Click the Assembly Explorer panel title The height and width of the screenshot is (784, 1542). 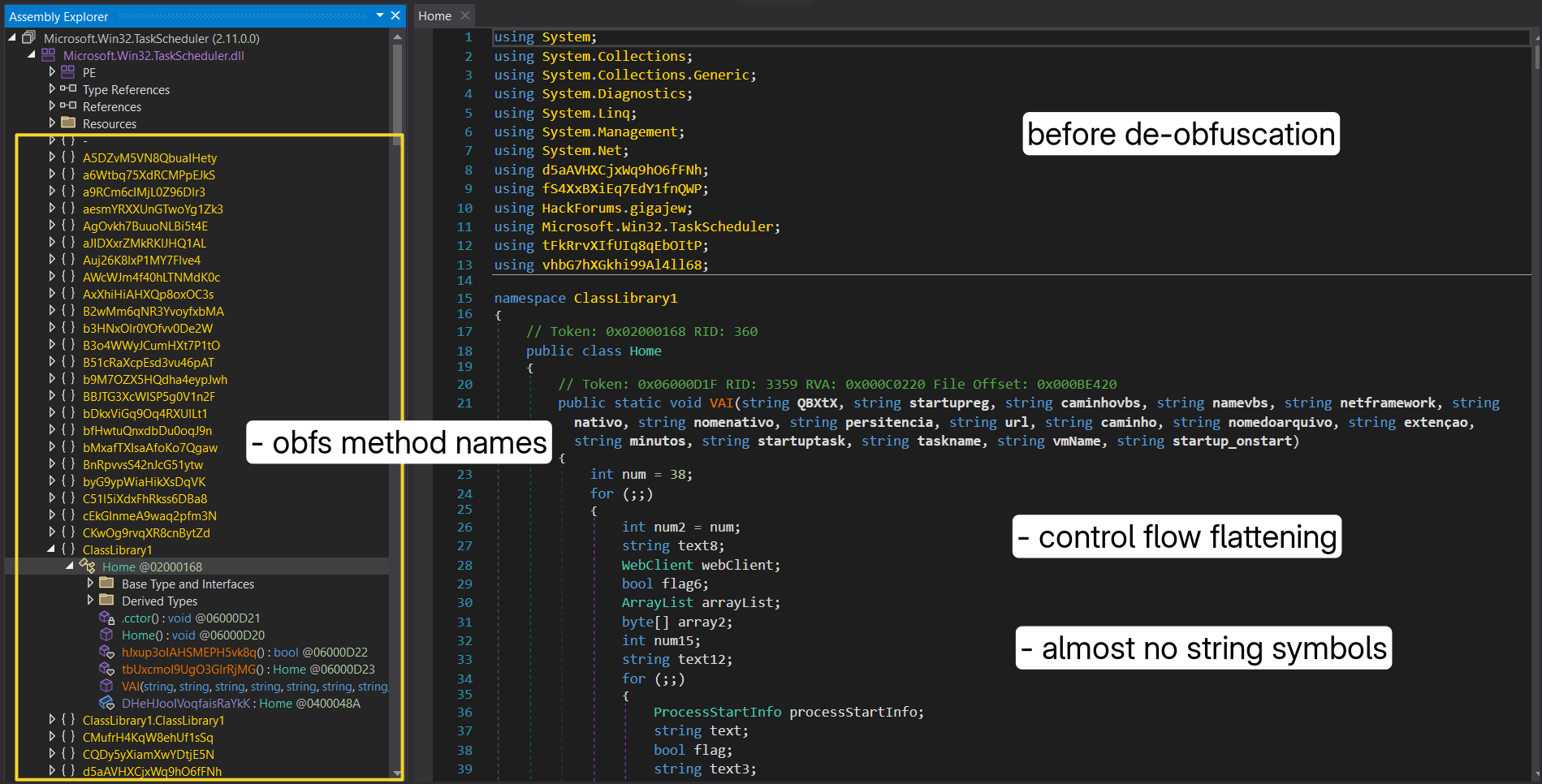point(58,16)
